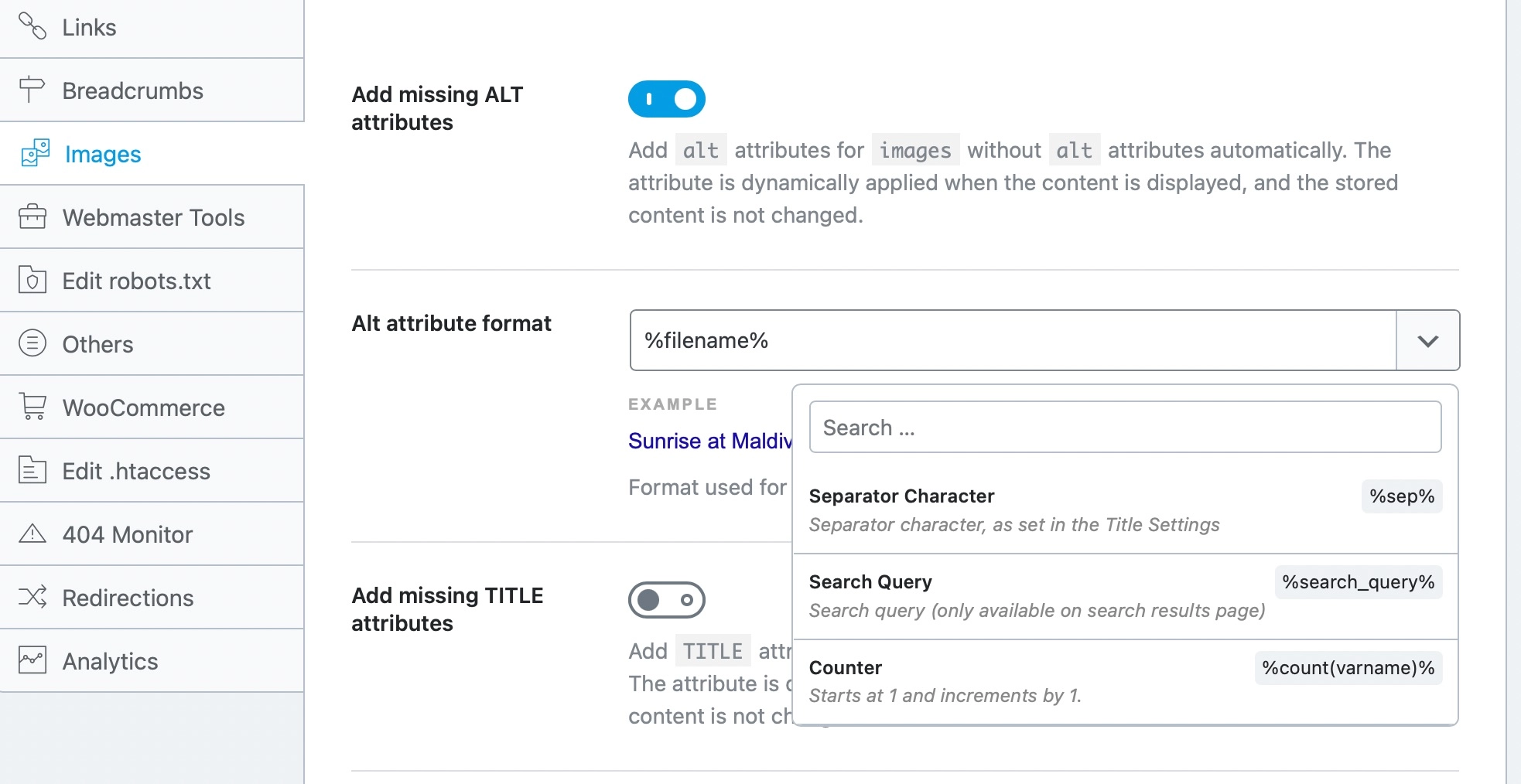Enable the Add missing TITLE attributes toggle

pos(666,600)
